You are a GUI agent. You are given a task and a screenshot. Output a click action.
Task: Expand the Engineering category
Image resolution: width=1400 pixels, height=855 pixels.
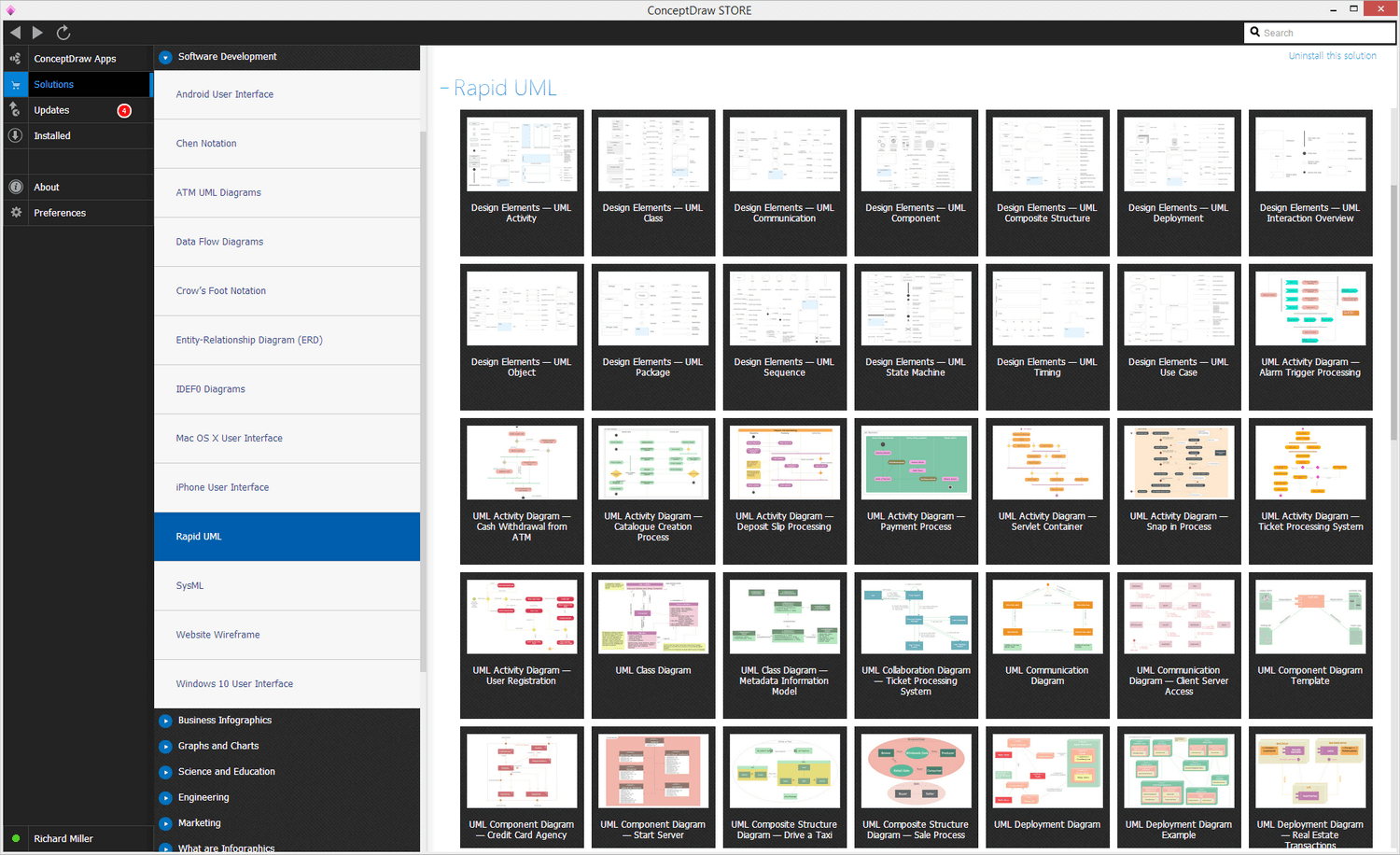[x=165, y=798]
